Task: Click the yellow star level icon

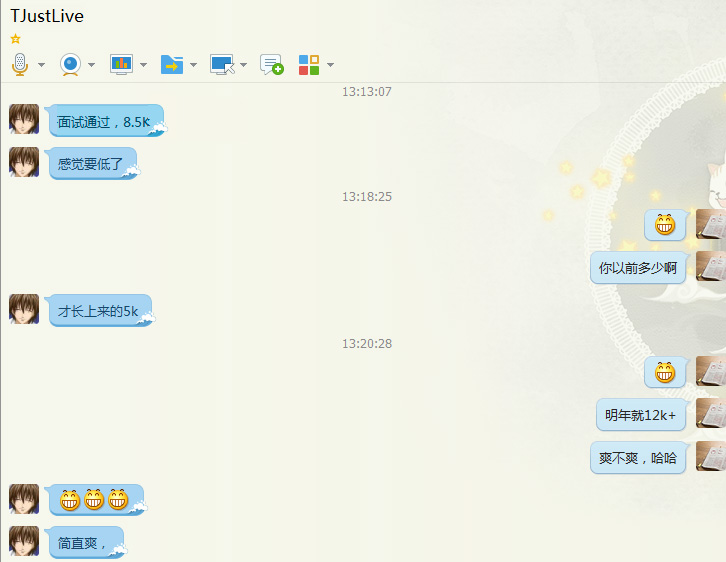Action: 16,39
